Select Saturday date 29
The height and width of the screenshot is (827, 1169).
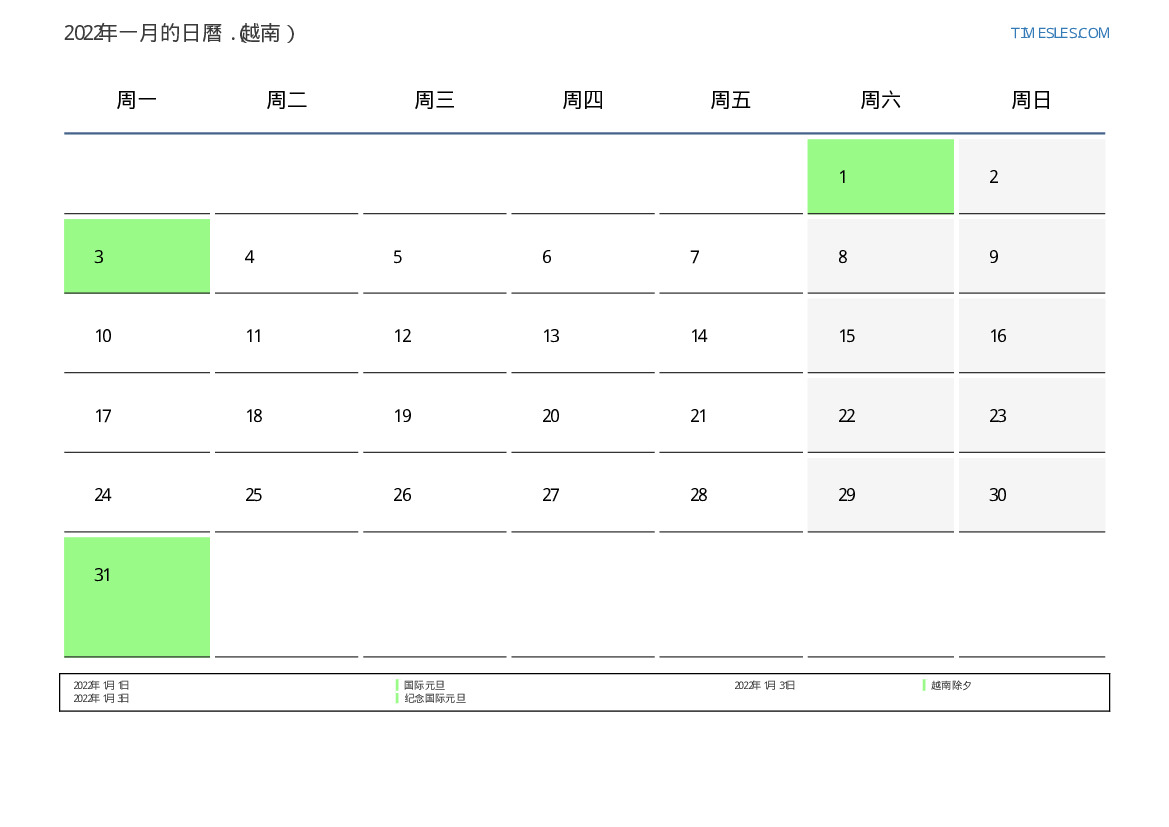tap(880, 494)
